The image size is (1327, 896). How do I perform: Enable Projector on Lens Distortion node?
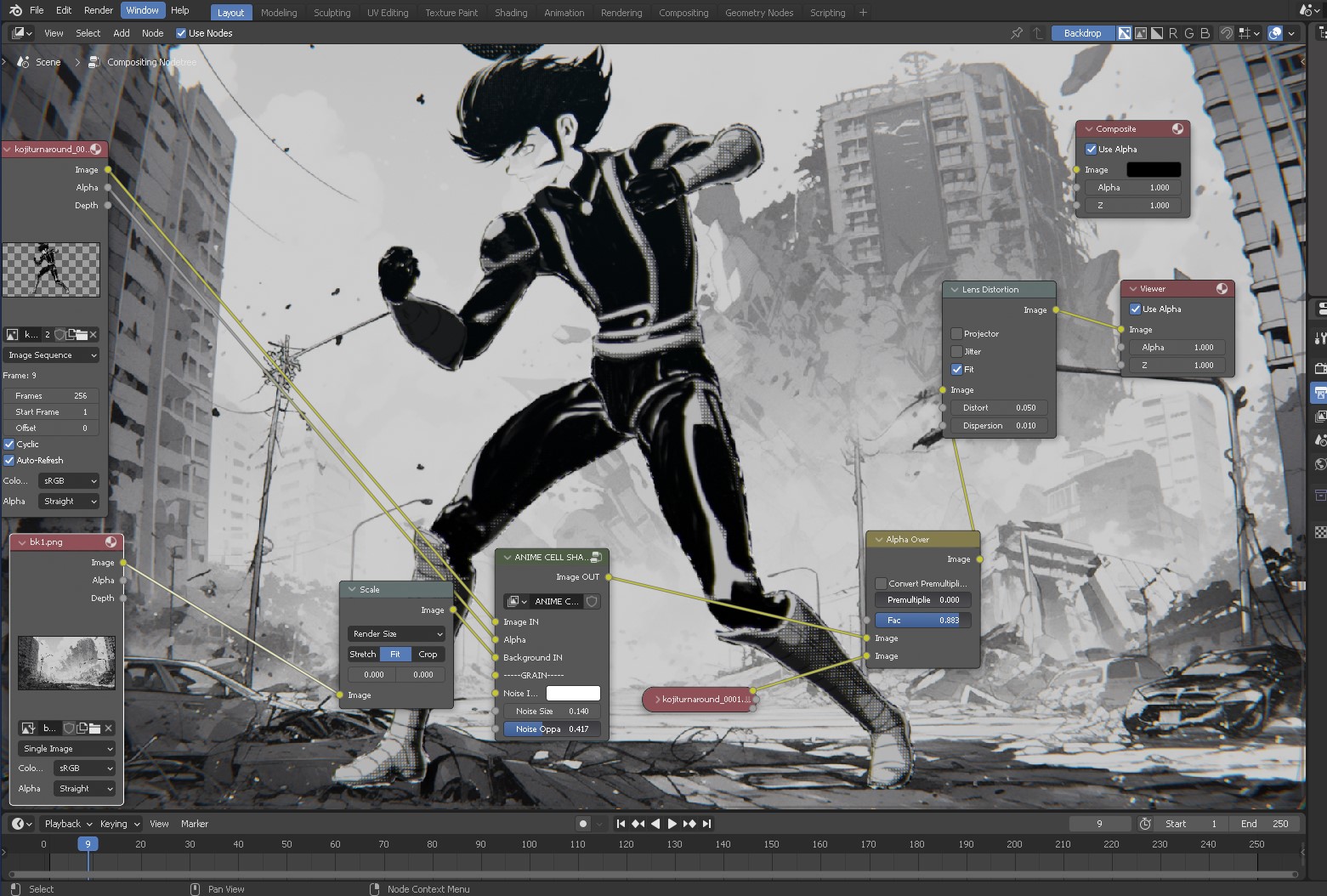pos(956,333)
